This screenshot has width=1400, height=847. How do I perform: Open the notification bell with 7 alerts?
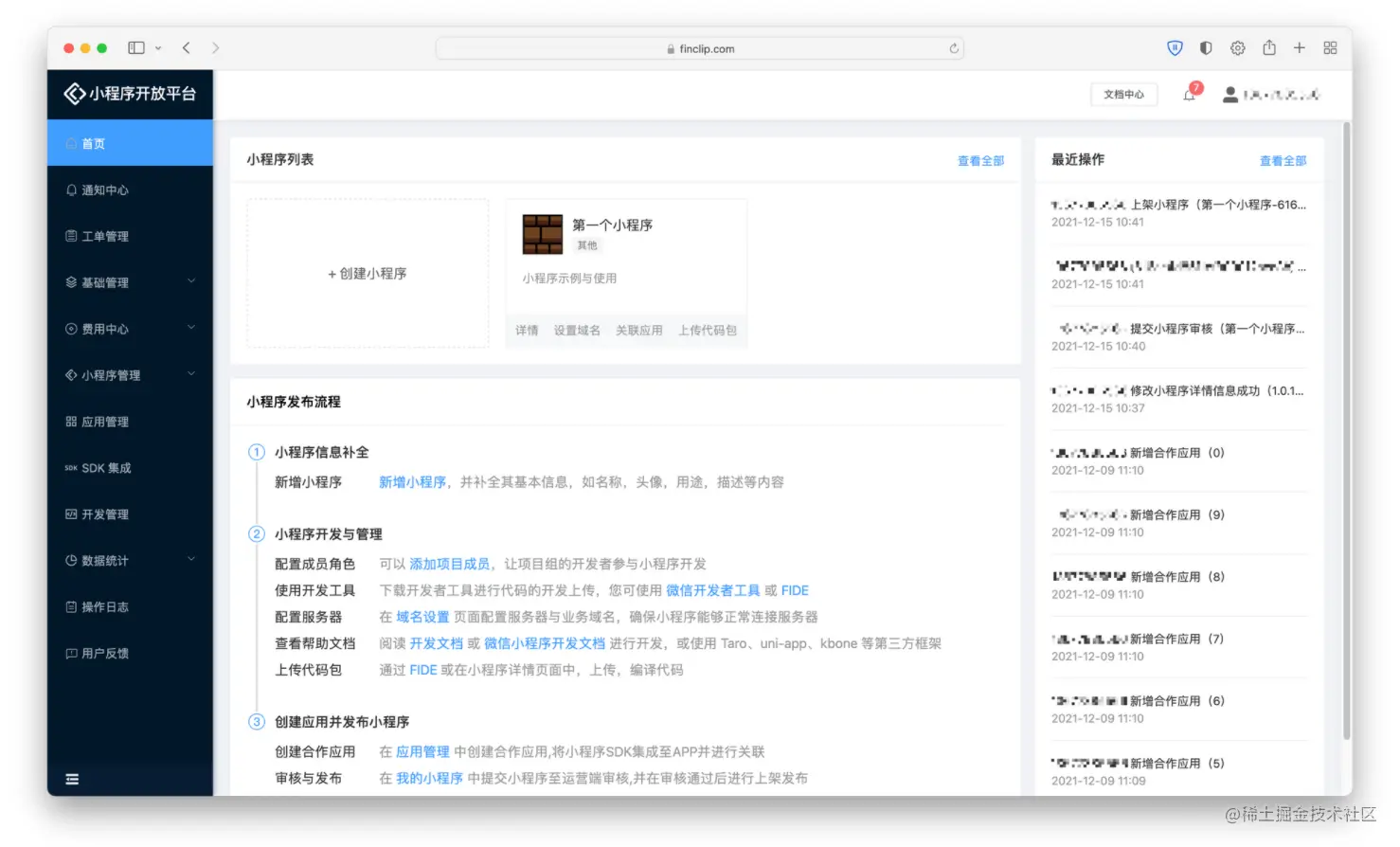(1189, 95)
